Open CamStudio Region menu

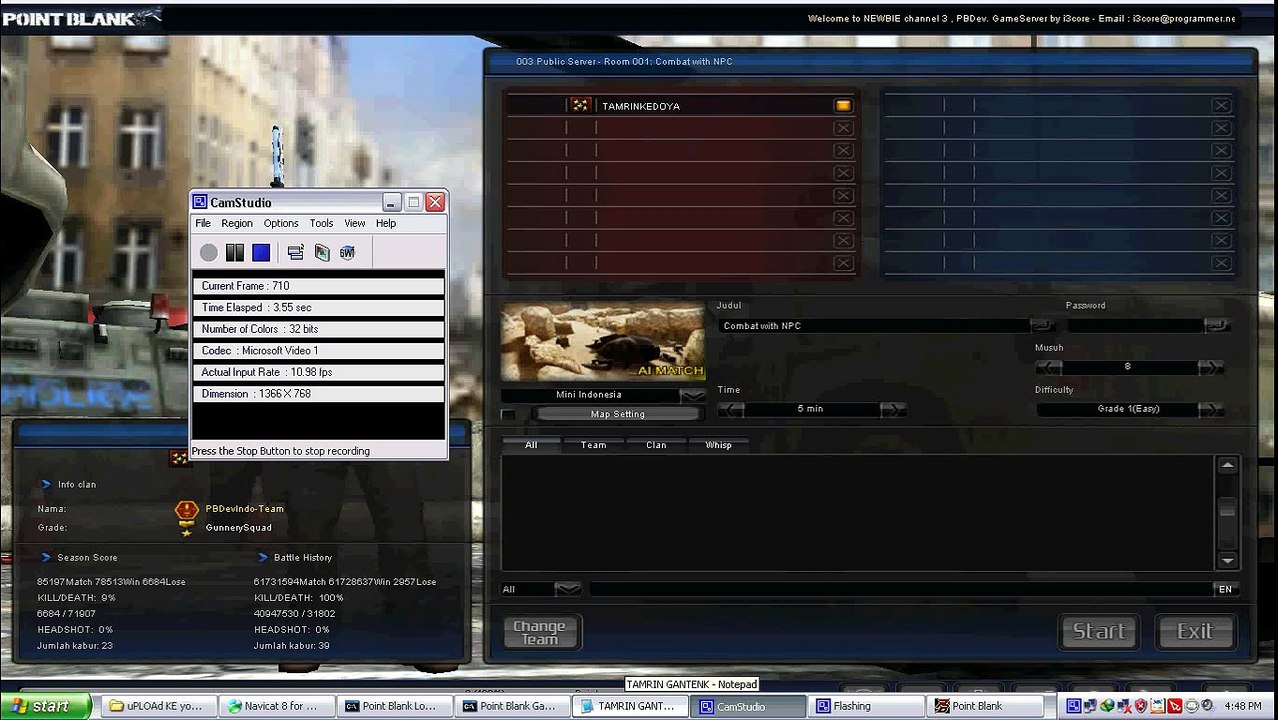coord(237,223)
